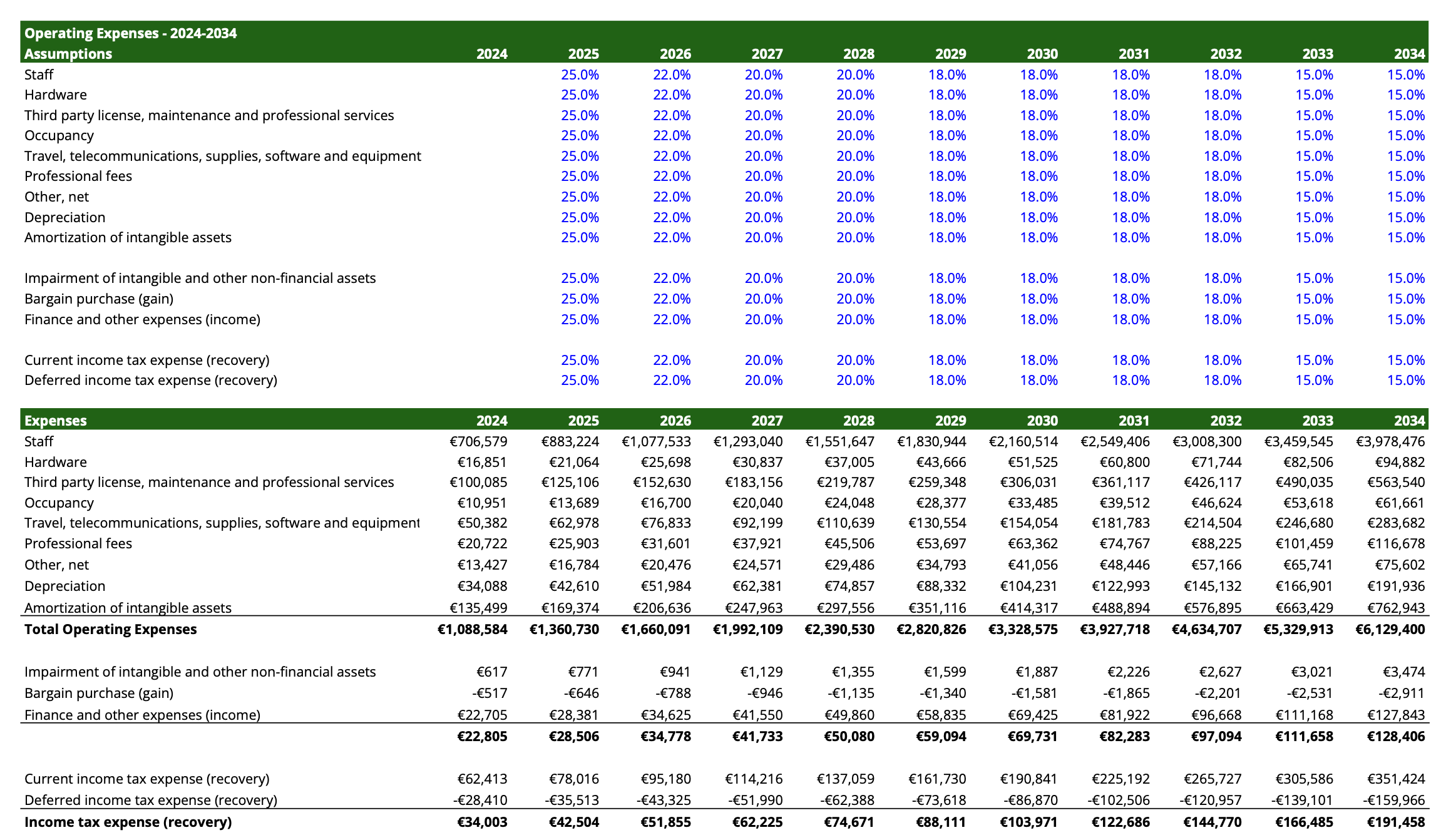This screenshot has height=840, width=1451.
Task: Select the Occupancy 2027 assumption percentage
Action: (763, 135)
